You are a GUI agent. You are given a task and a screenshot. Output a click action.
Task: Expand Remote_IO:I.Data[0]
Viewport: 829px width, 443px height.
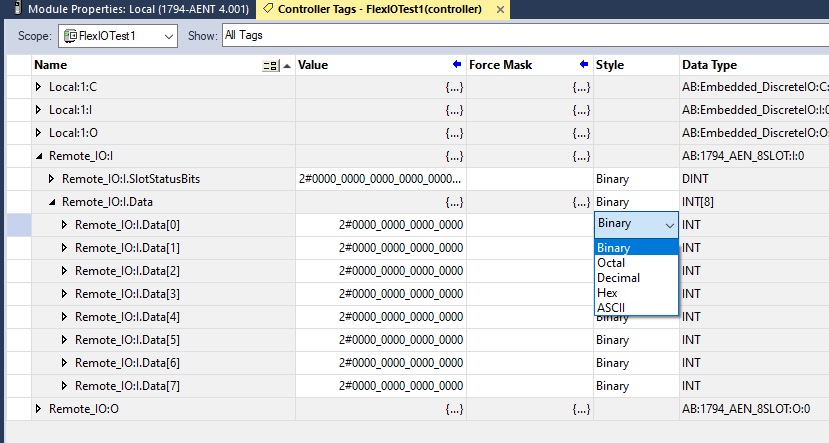tap(64, 225)
